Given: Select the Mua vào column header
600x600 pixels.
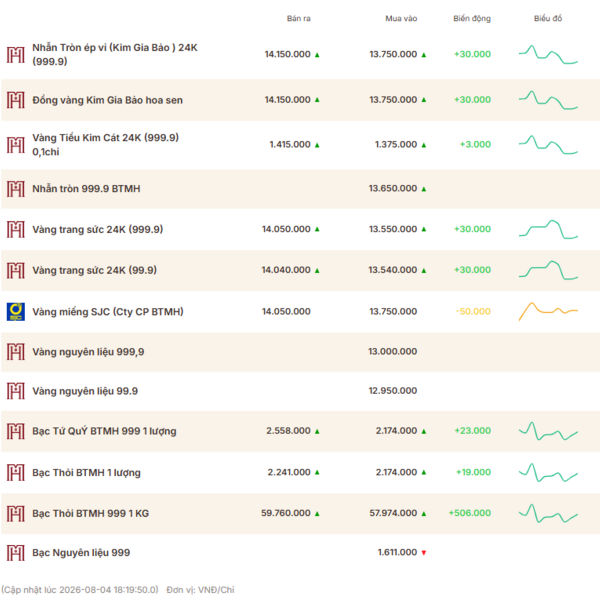Looking at the screenshot, I should pyautogui.click(x=401, y=18).
